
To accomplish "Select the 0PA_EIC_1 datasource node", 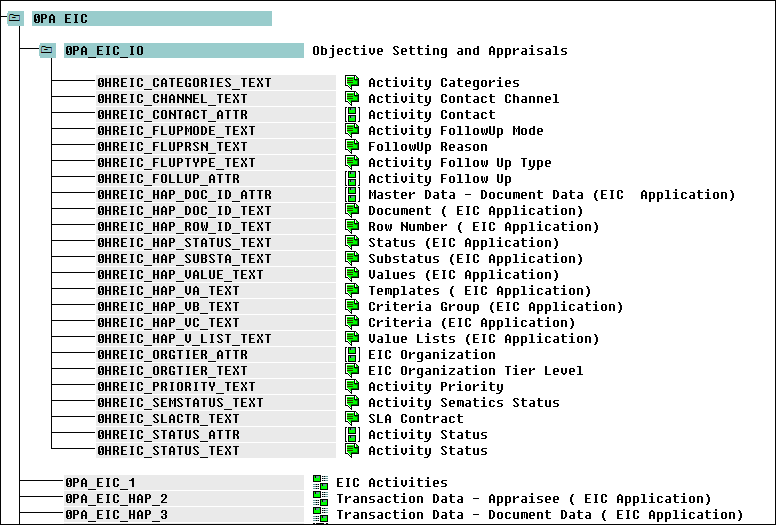I will point(100,483).
